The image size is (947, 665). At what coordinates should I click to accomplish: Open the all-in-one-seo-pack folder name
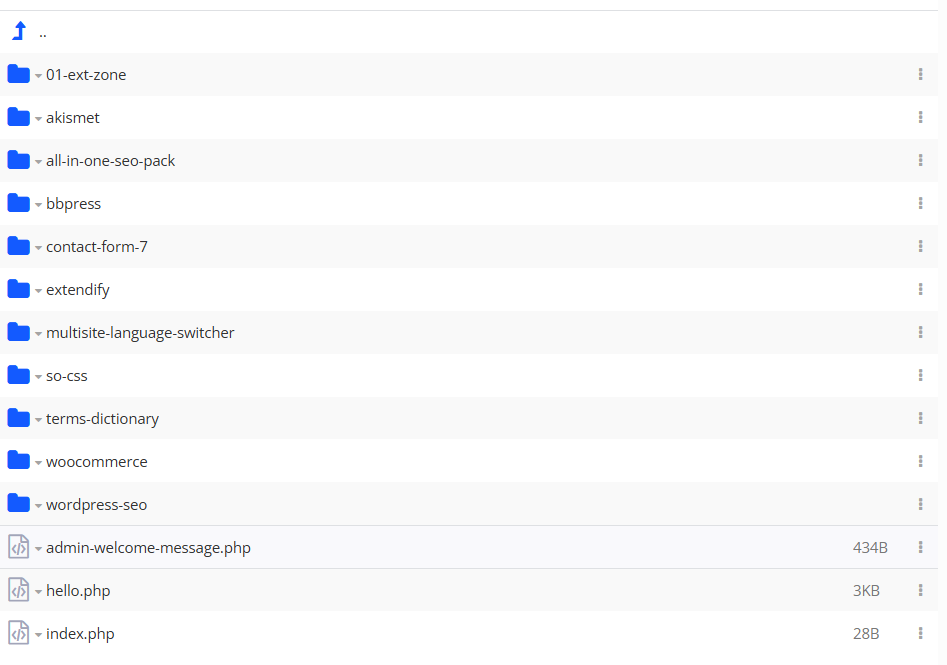click(x=110, y=160)
